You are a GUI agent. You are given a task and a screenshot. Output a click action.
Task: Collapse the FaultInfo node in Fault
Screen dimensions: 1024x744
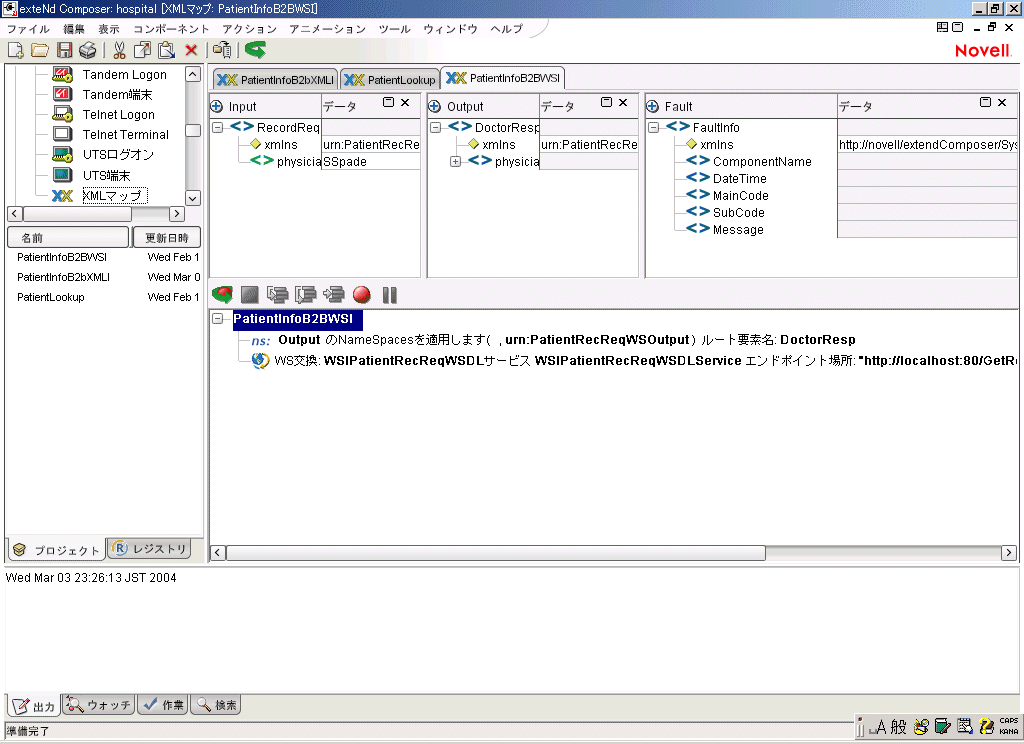tap(654, 127)
